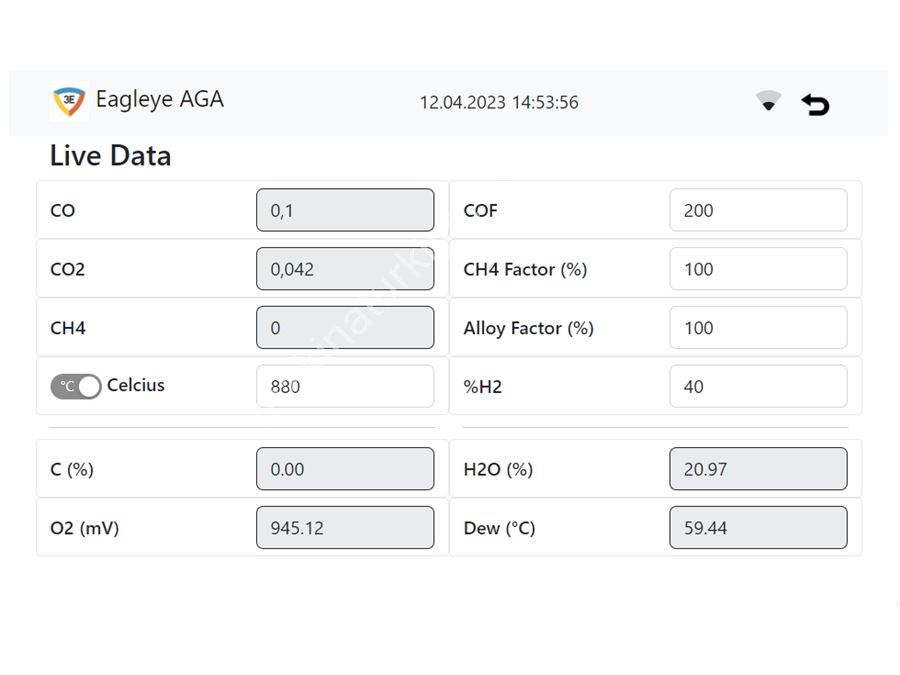Click the Eagleye AGA title text

click(159, 100)
